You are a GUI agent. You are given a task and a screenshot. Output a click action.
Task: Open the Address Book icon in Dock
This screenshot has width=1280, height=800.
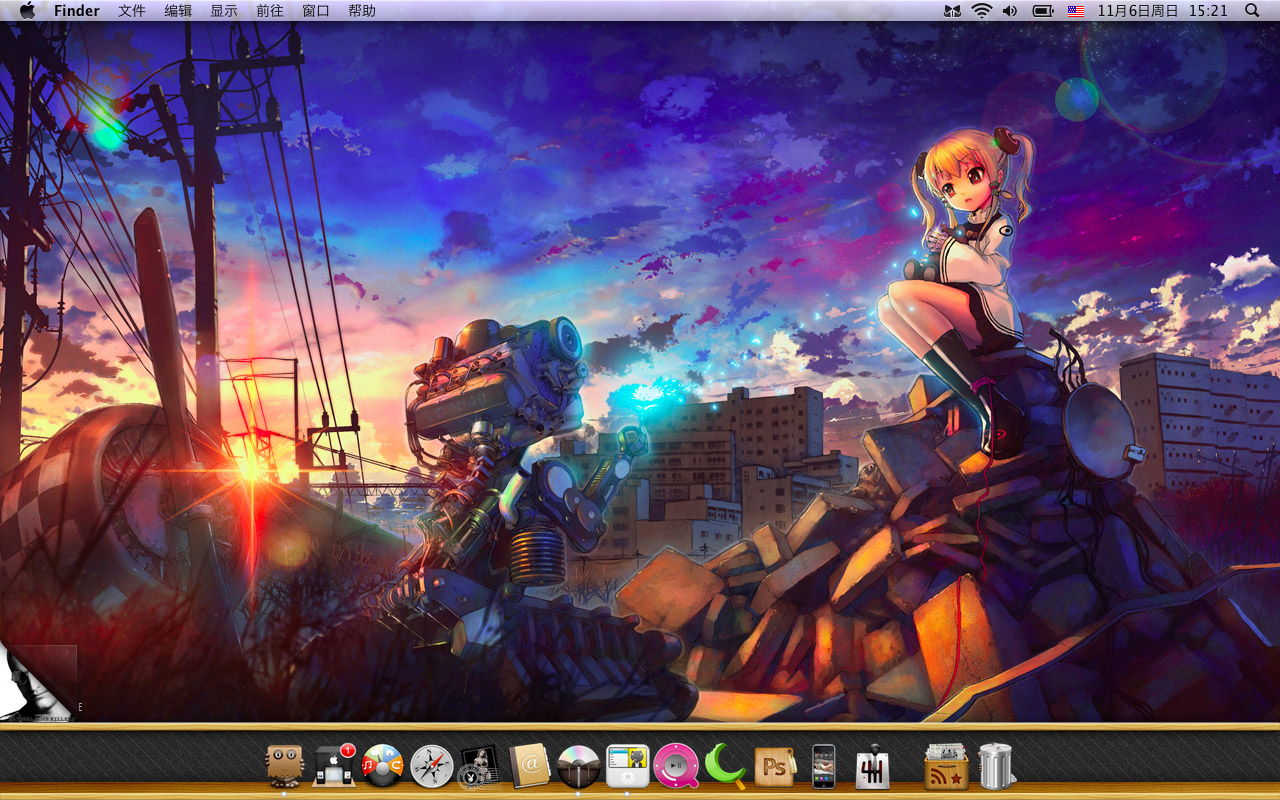pos(529,766)
